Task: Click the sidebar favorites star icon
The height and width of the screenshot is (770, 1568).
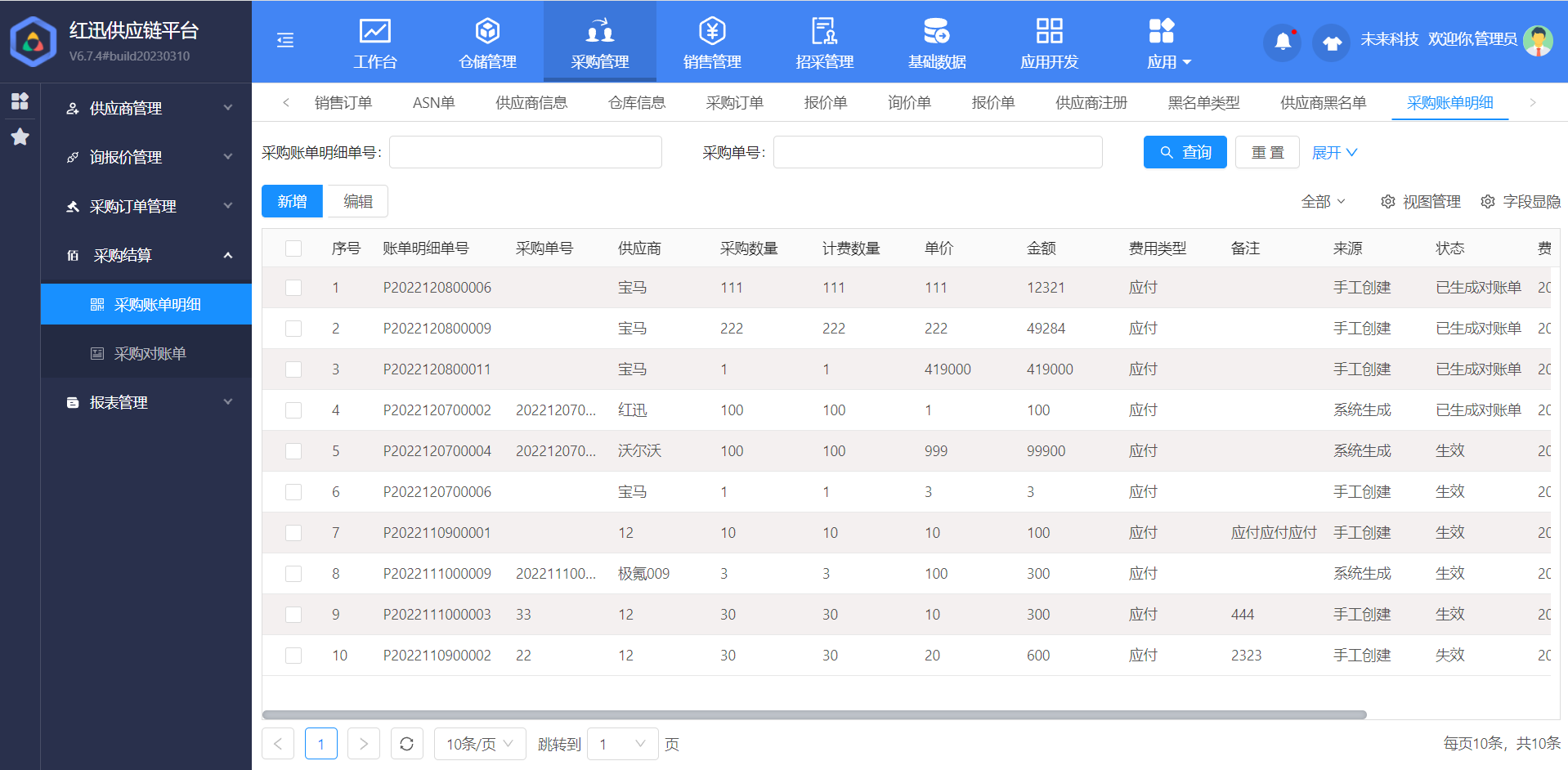Action: pyautogui.click(x=20, y=137)
